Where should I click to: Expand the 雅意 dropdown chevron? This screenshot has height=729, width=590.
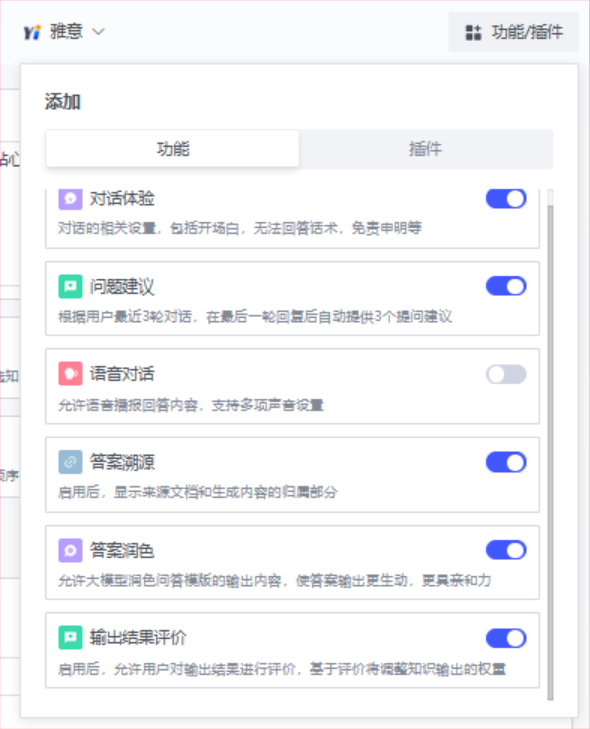(99, 32)
